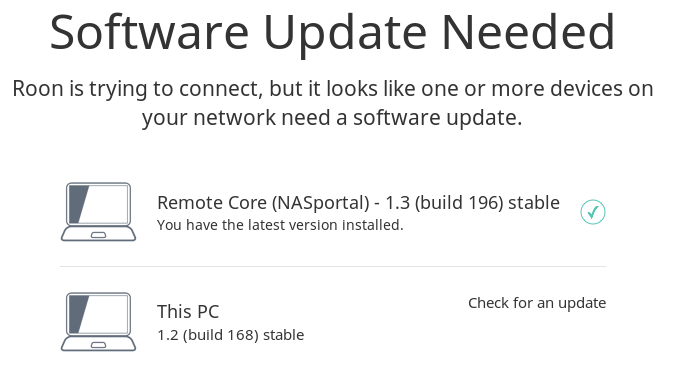
Task: Click "(build 196)" in the Remote Core row
Action: tap(459, 203)
